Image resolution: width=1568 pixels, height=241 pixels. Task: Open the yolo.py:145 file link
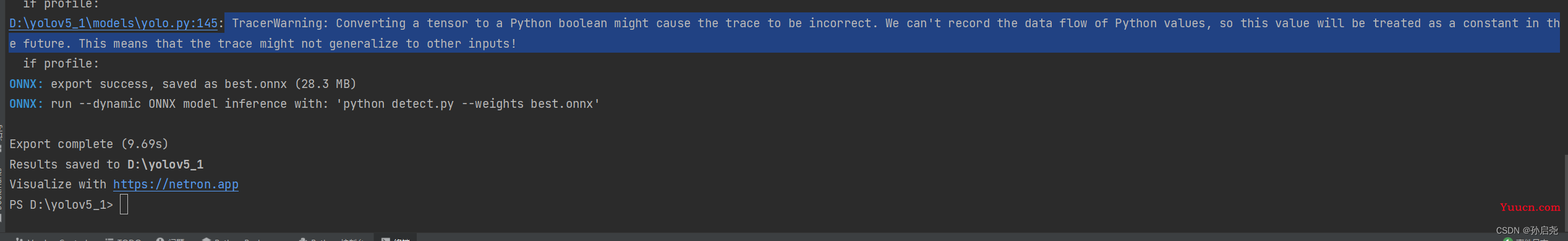click(x=113, y=24)
